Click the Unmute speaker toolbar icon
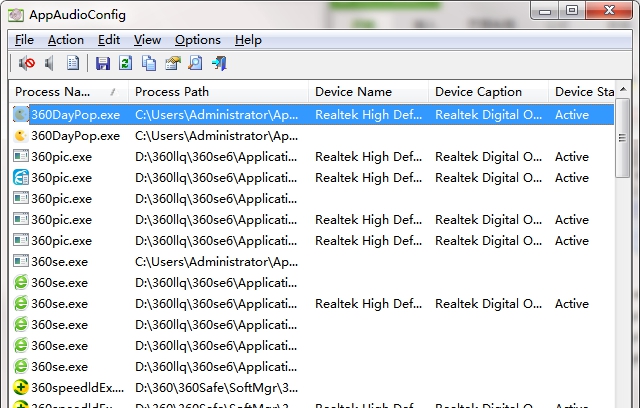Screen dimensions: 640x408 pyautogui.click(x=49, y=64)
